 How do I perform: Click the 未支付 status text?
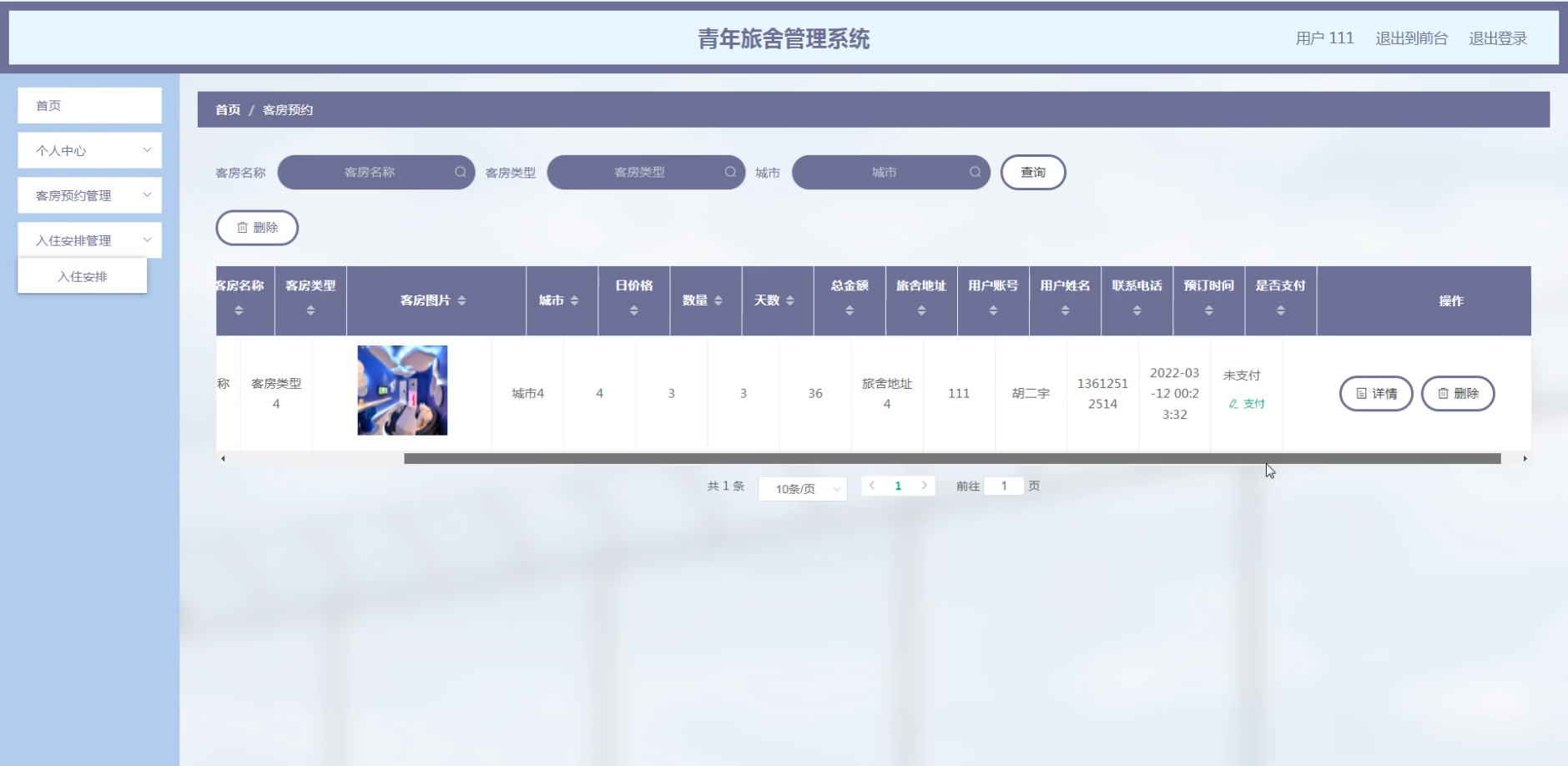(x=1242, y=375)
